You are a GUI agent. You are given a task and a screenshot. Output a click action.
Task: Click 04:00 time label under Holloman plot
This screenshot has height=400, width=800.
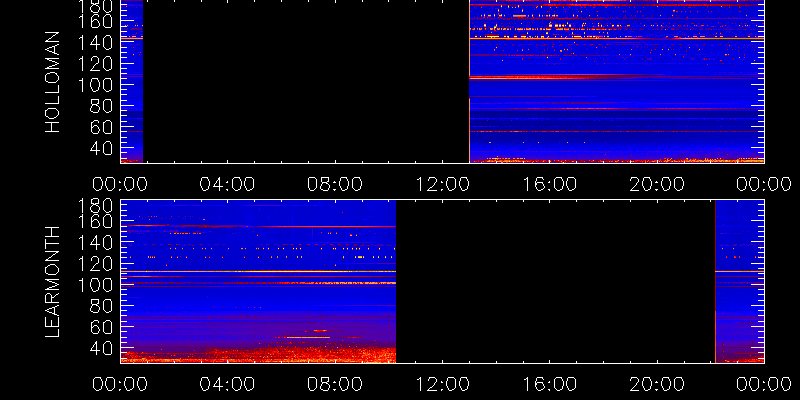(228, 184)
